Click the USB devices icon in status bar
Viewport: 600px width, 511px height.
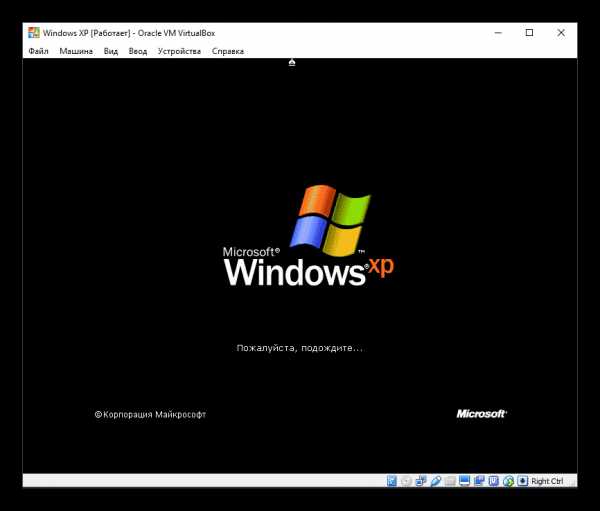pyautogui.click(x=435, y=481)
